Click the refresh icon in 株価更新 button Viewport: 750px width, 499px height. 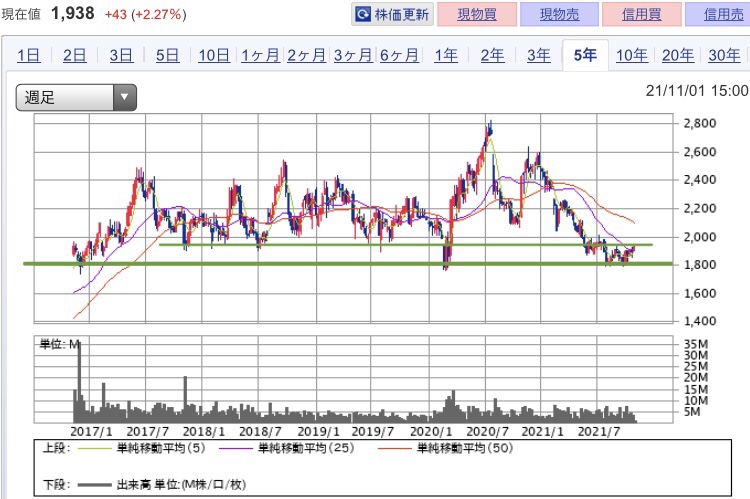click(363, 14)
